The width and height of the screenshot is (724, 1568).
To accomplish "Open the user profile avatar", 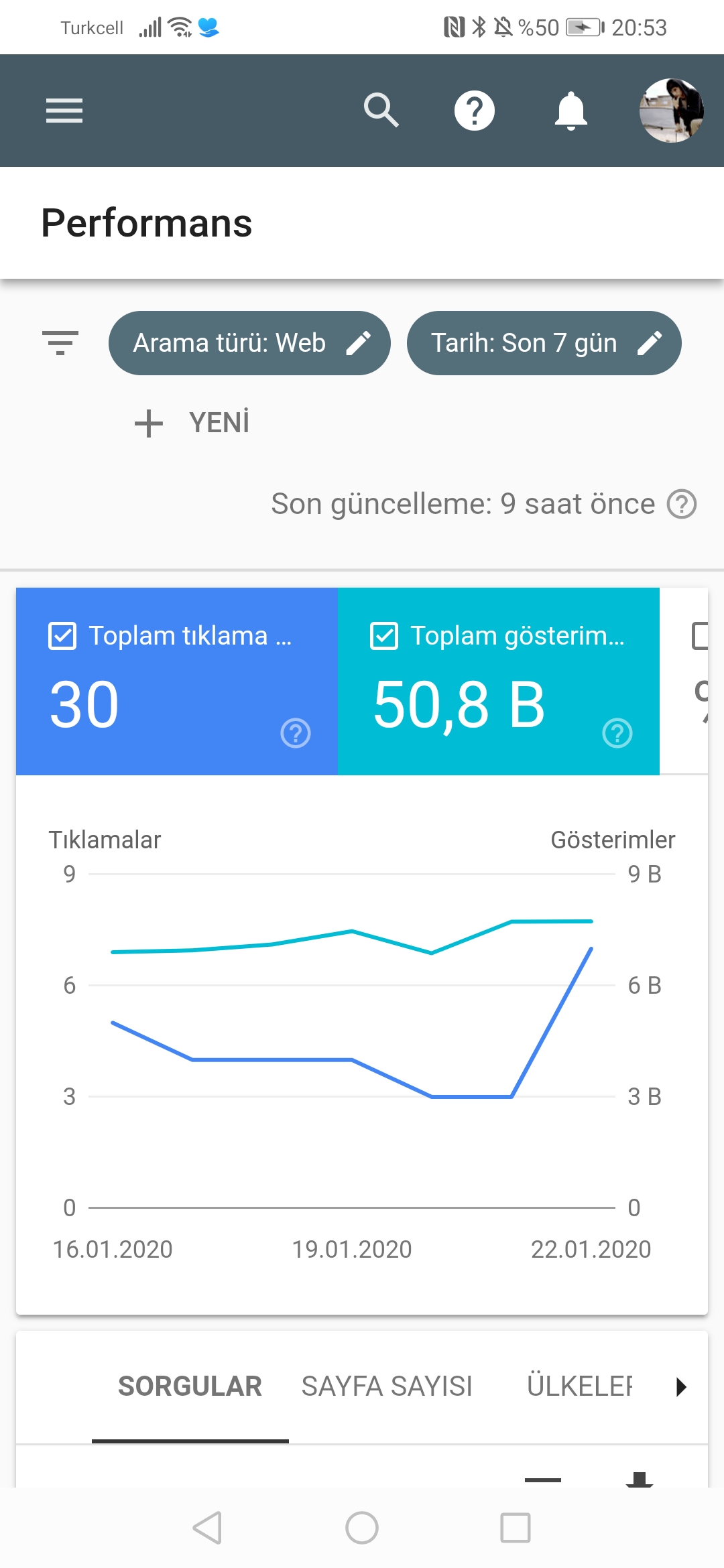I will pos(671,111).
